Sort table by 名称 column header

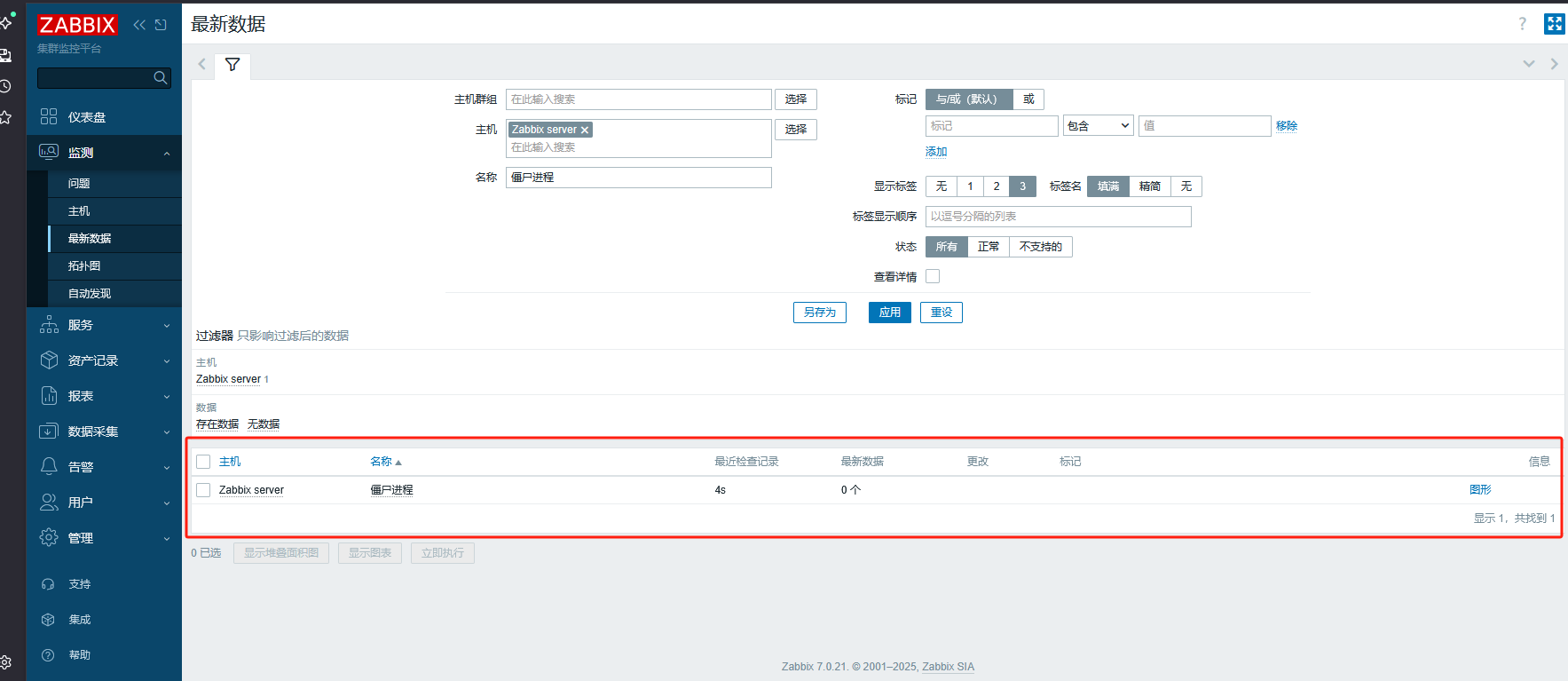coord(386,462)
